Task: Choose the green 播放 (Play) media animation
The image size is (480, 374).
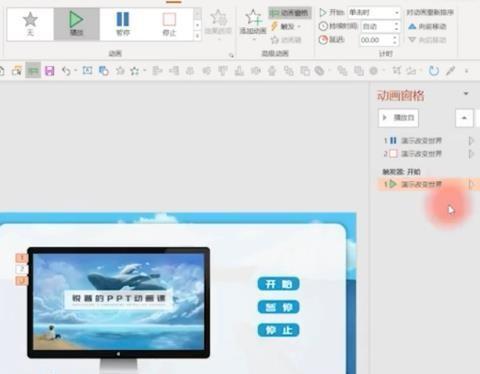Action: pyautogui.click(x=76, y=24)
